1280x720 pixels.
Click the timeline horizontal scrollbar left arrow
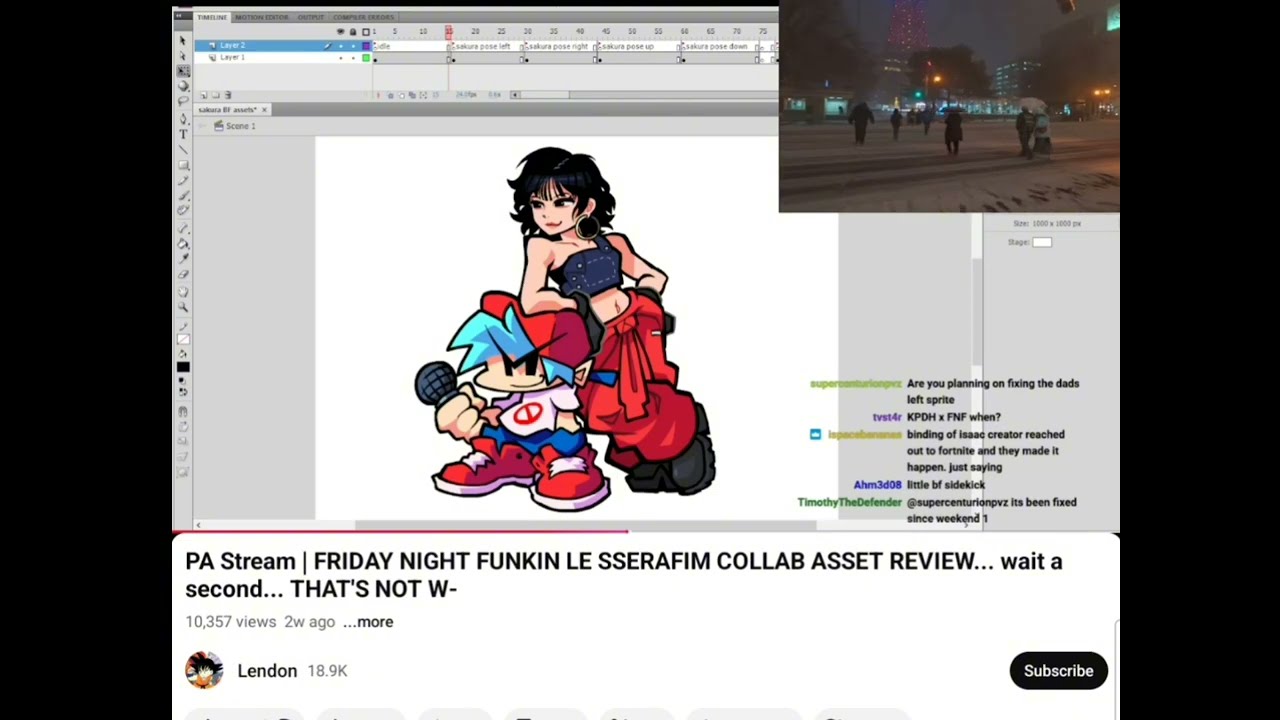pos(515,95)
